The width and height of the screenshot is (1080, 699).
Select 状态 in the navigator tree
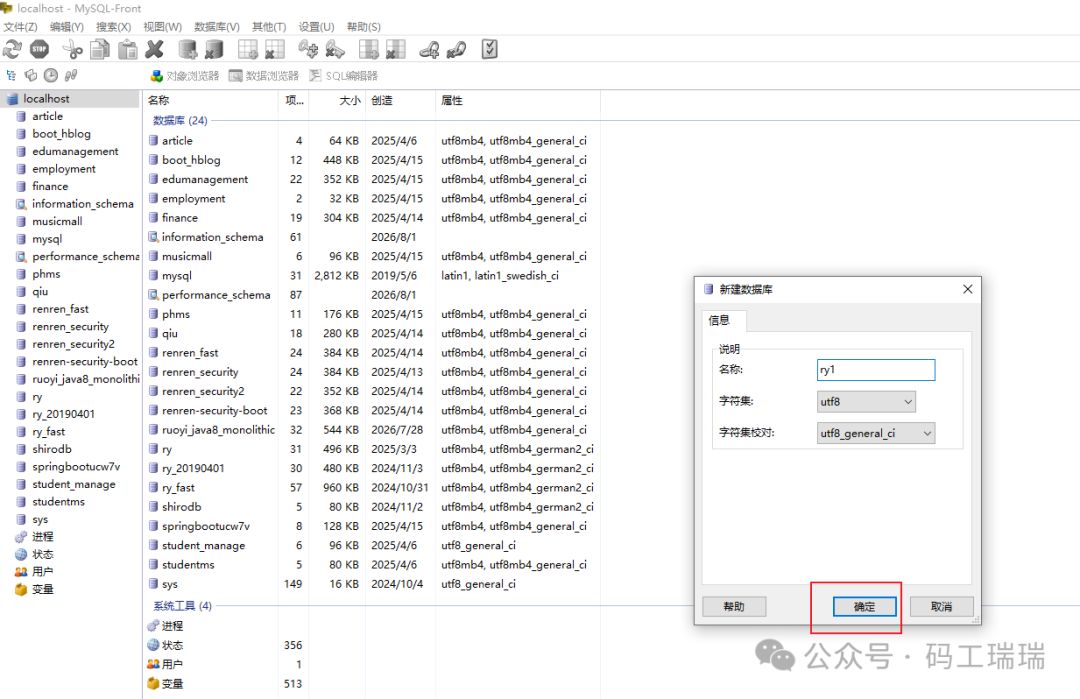coord(42,554)
